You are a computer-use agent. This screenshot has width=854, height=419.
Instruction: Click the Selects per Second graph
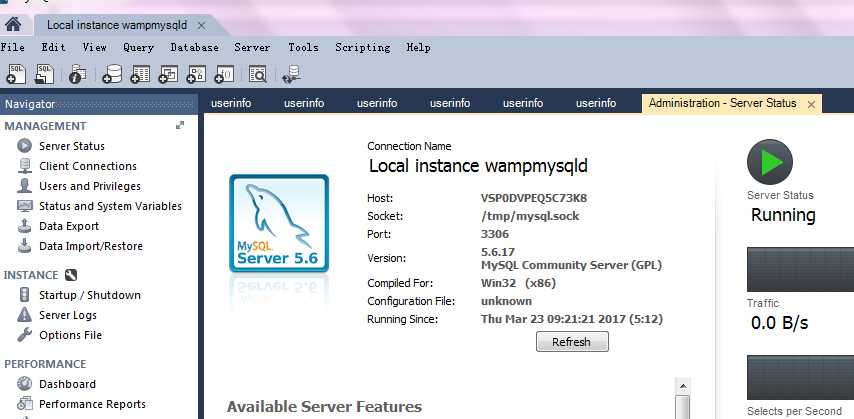point(800,378)
